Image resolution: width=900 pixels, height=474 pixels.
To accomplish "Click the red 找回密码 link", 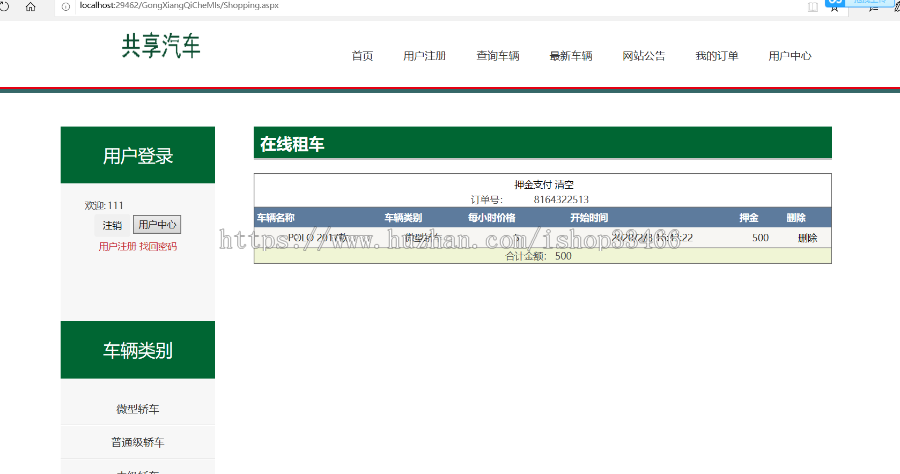I will pos(158,246).
